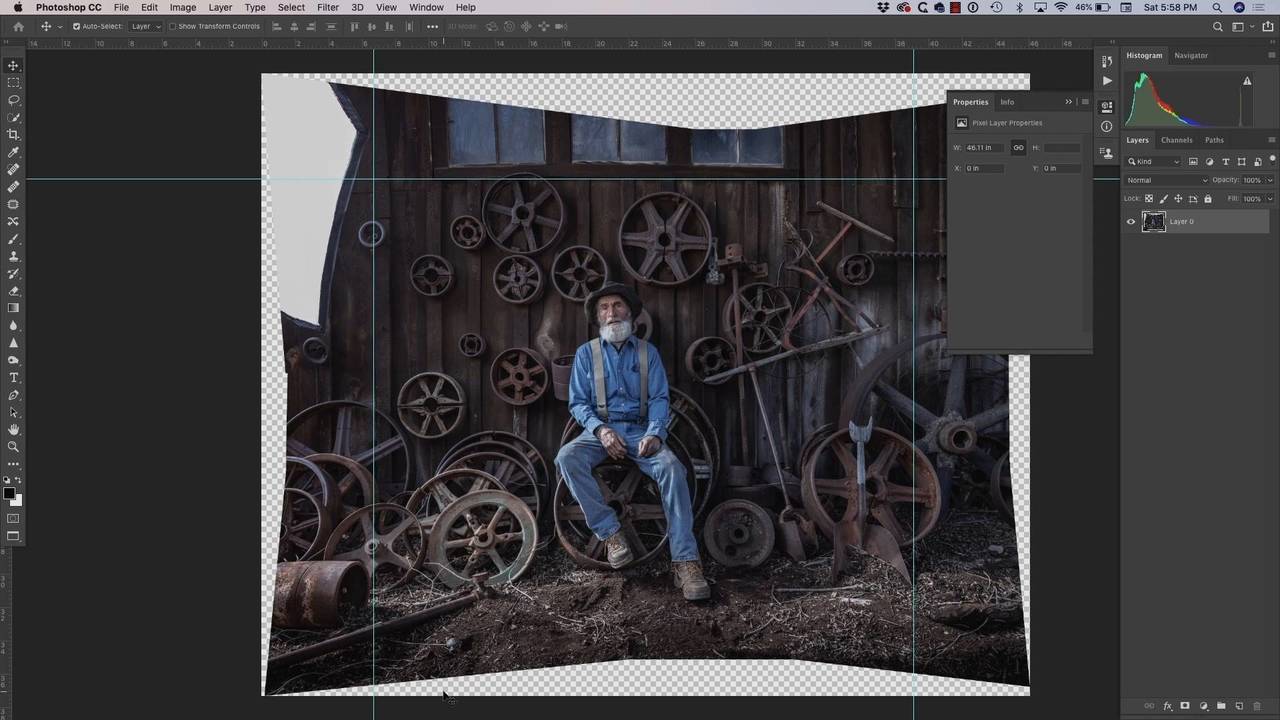Click the W width field in Properties

coord(984,148)
